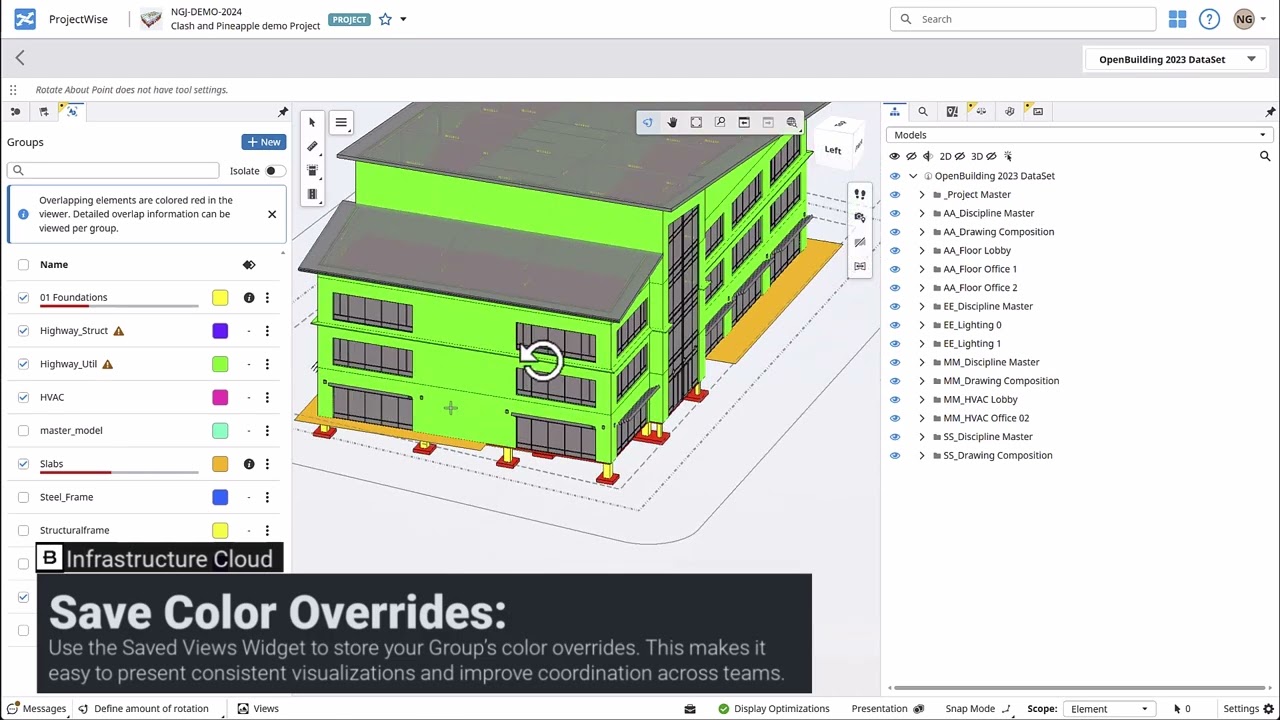
Task: Click the Hide All crossed-eye icon
Action: pos(911,156)
